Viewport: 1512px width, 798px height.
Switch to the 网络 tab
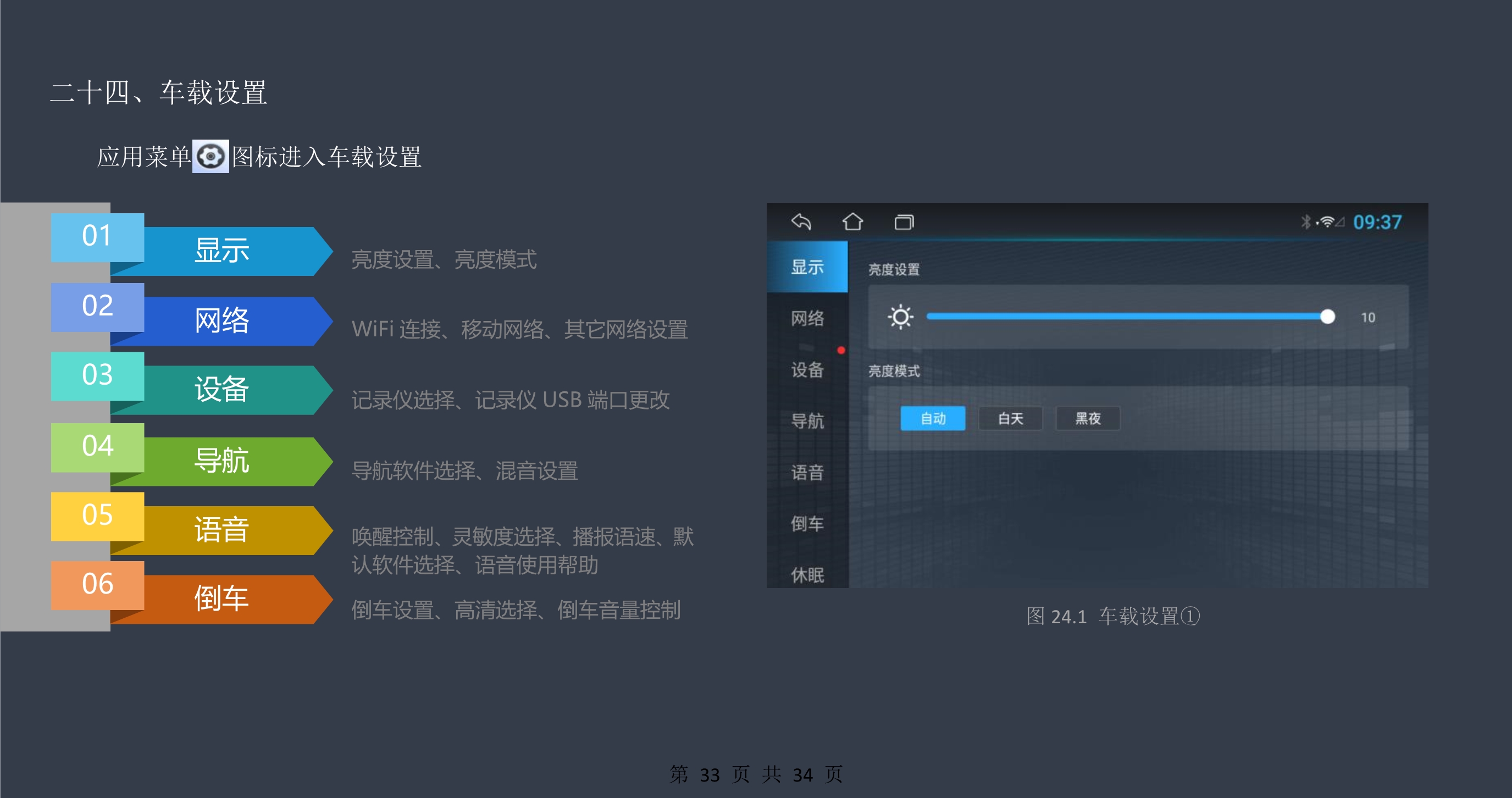pos(807,318)
